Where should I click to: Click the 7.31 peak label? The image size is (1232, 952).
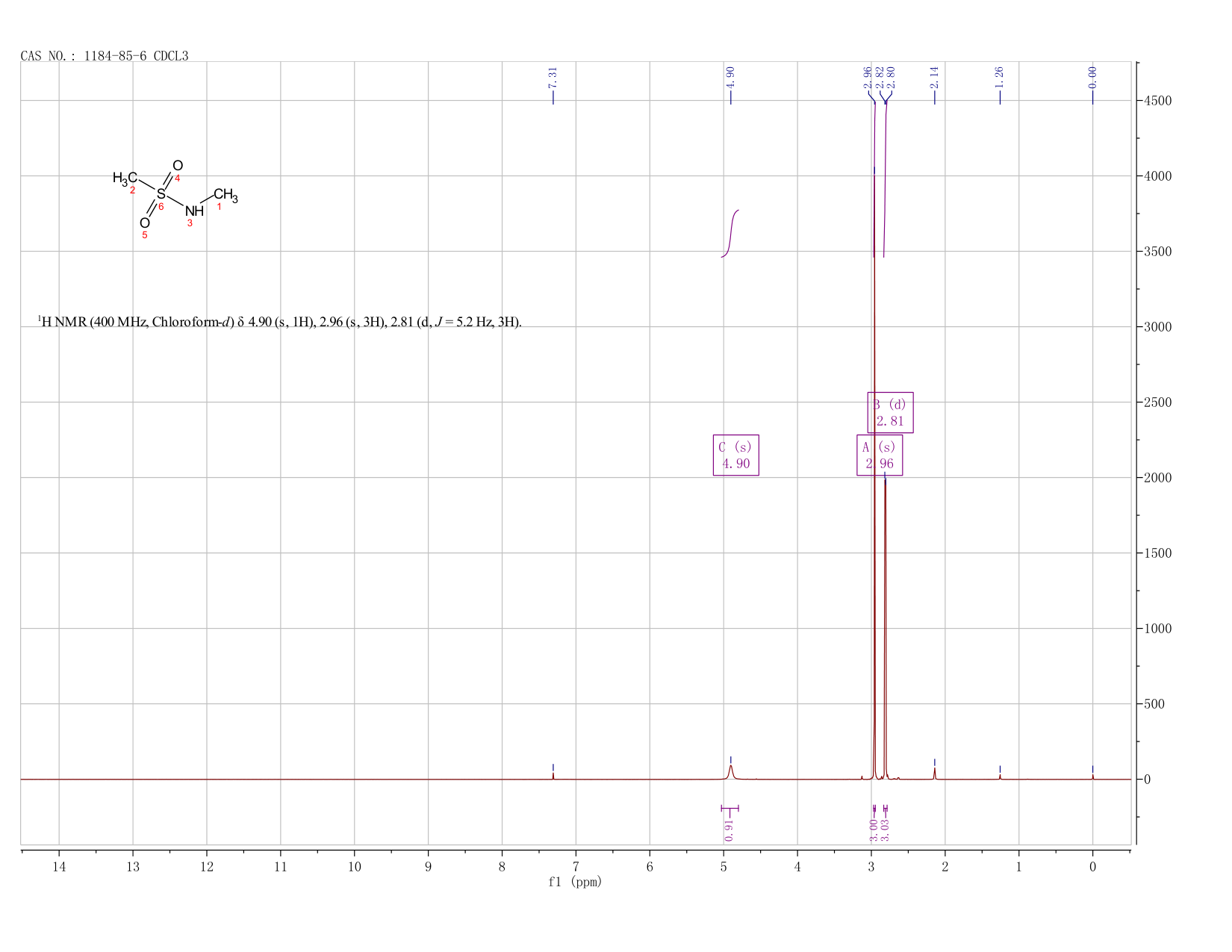(x=553, y=78)
